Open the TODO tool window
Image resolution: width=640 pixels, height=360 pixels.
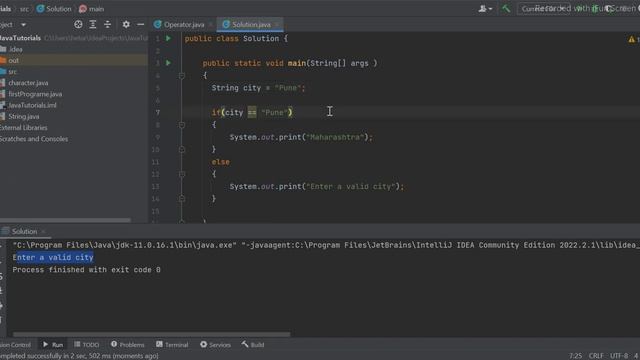[x=87, y=344]
